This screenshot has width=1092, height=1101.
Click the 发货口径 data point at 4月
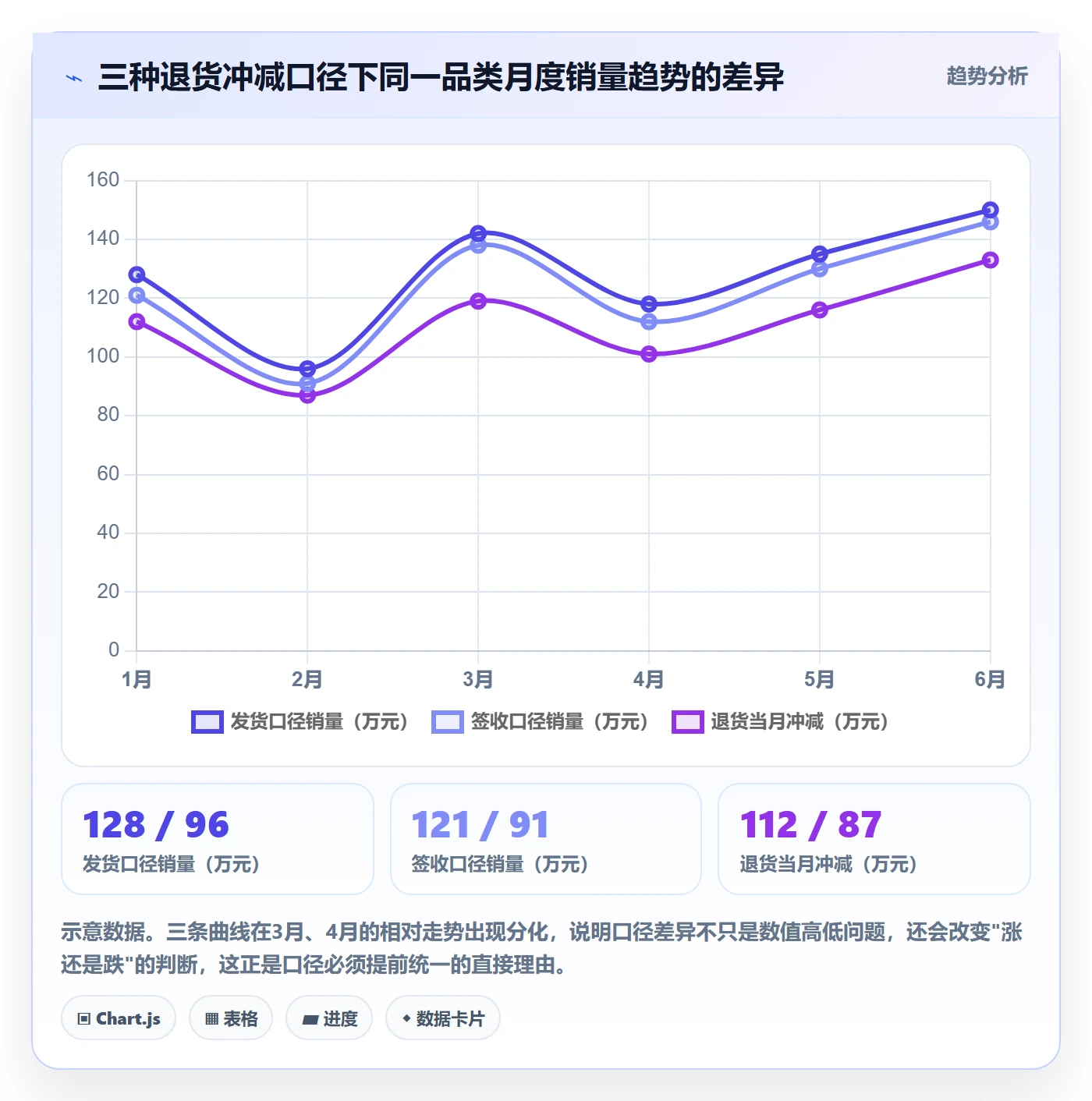pos(649,304)
